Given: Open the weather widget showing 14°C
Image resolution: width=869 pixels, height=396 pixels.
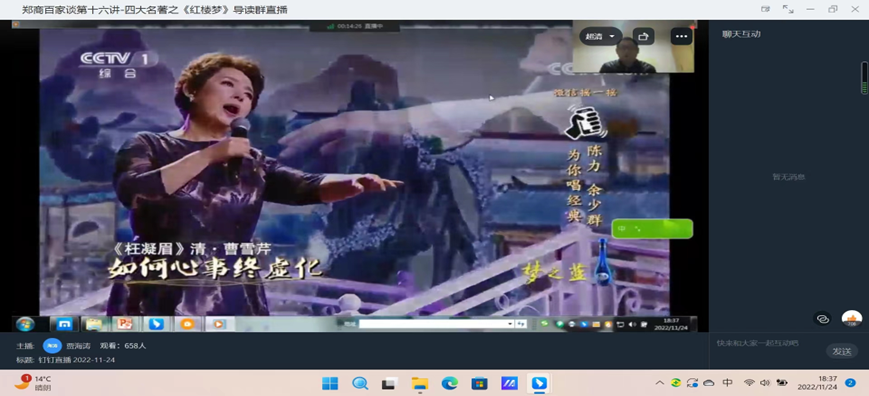Looking at the screenshot, I should coord(33,383).
